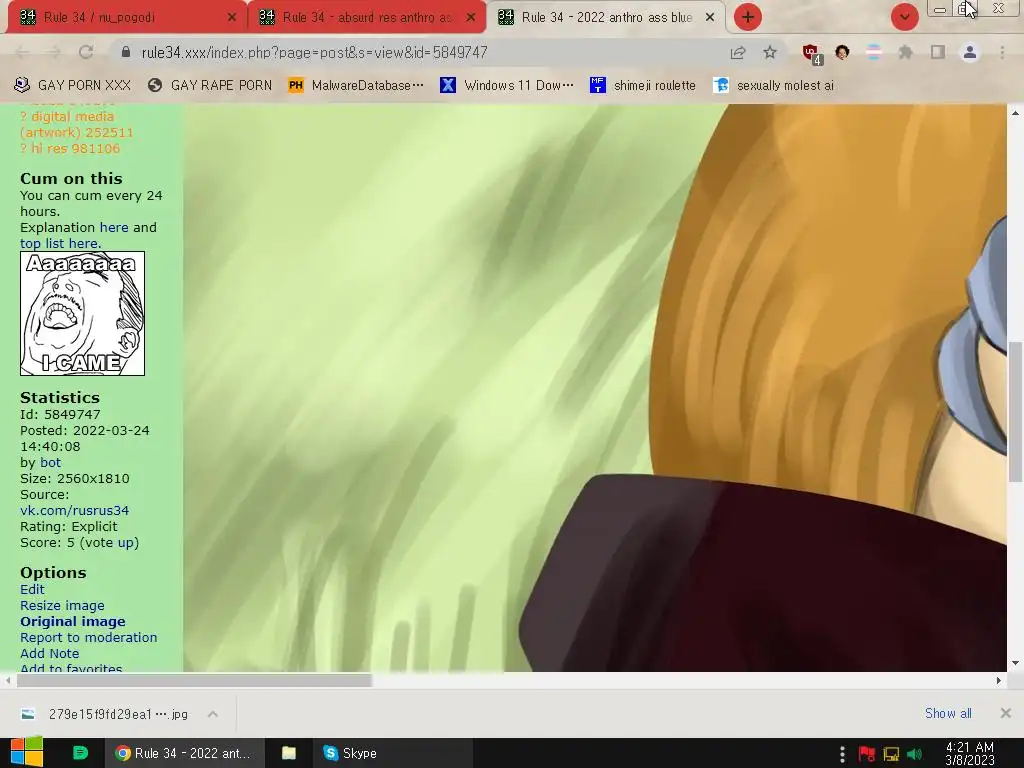Click the volume speaker tray icon
This screenshot has height=768, width=1024.
pos(915,754)
